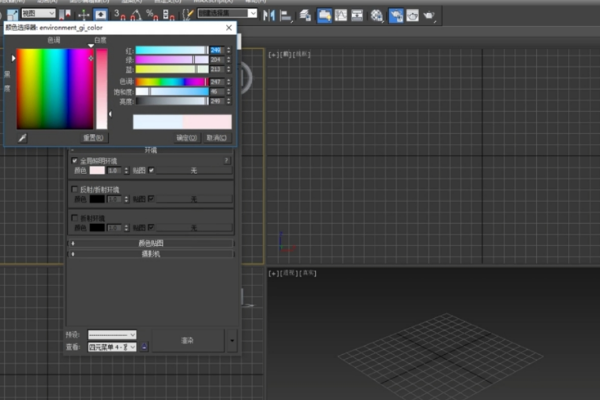Enable the reflection/refraction environment checkbox

[75, 189]
